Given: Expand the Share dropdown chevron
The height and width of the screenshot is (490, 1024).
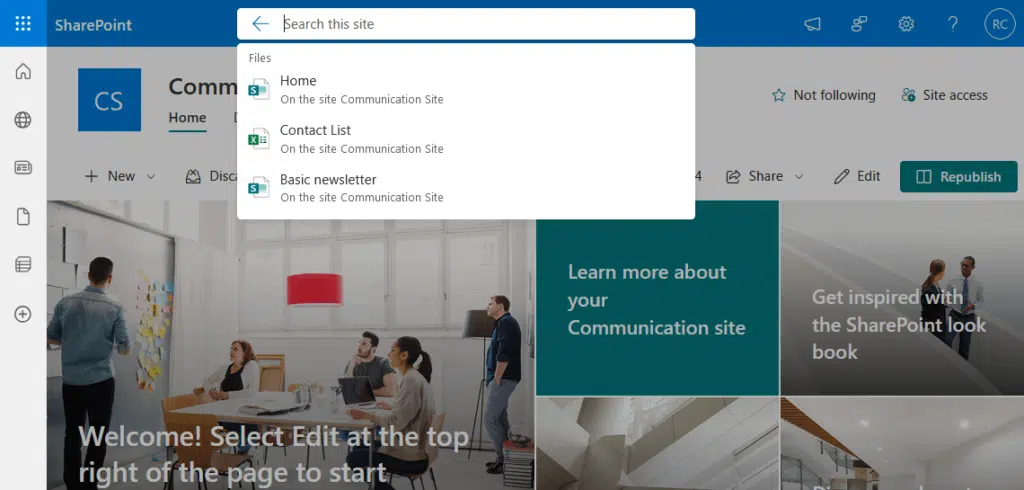Looking at the screenshot, I should 799,176.
